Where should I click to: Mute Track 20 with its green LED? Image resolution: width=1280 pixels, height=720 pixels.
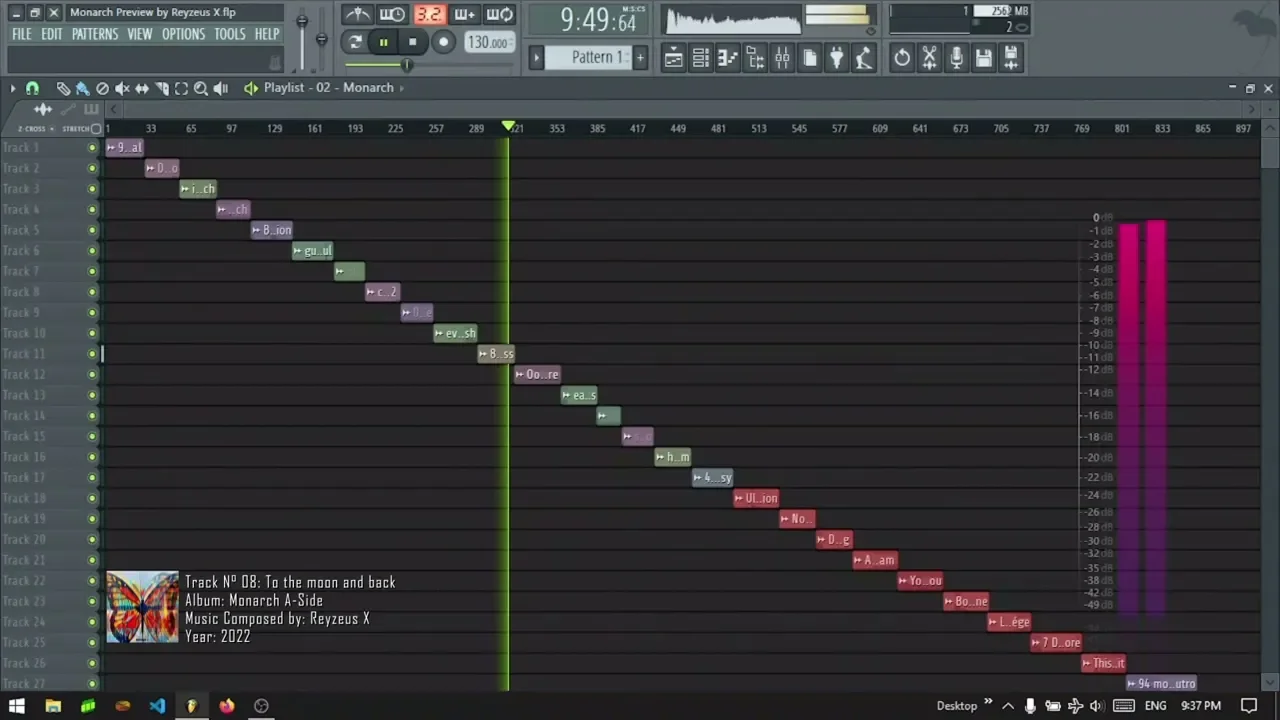pyautogui.click(x=92, y=540)
